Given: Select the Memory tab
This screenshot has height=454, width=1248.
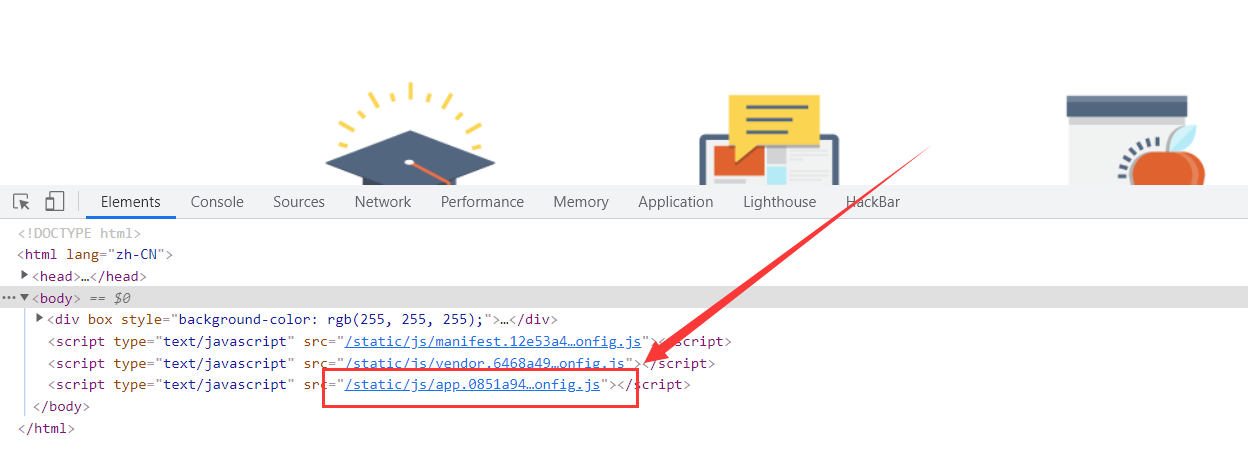Looking at the screenshot, I should click(x=581, y=202).
